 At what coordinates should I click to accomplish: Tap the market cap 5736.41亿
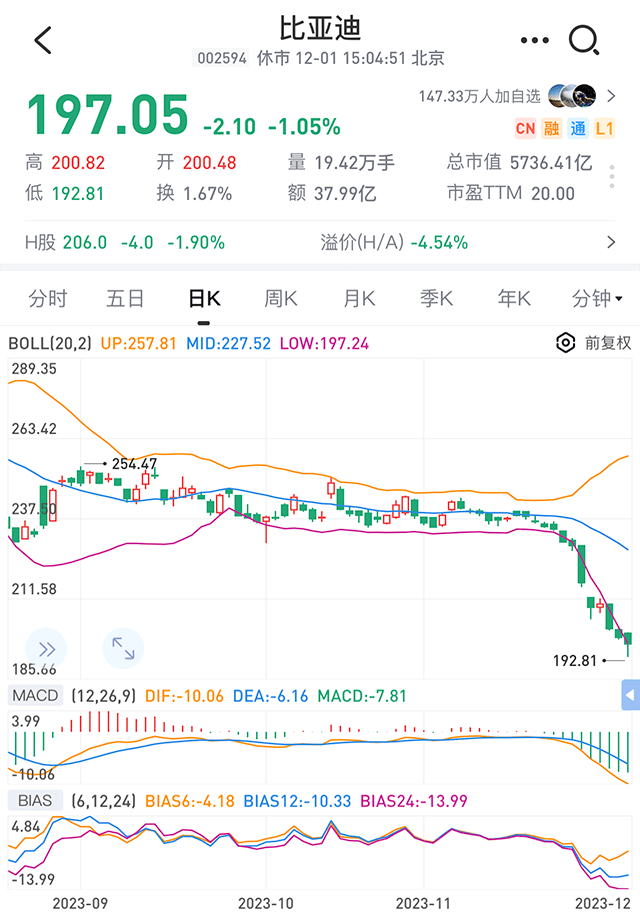[551, 163]
